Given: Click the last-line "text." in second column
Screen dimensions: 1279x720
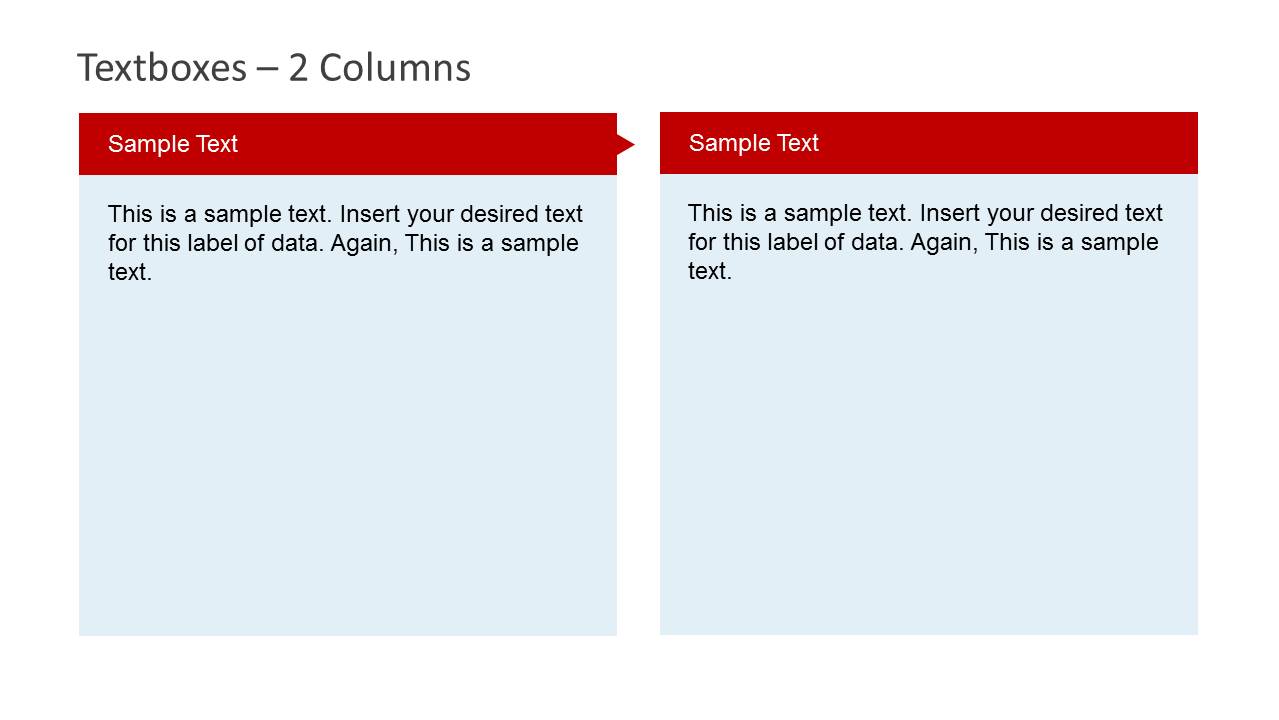Looking at the screenshot, I should coord(710,271).
